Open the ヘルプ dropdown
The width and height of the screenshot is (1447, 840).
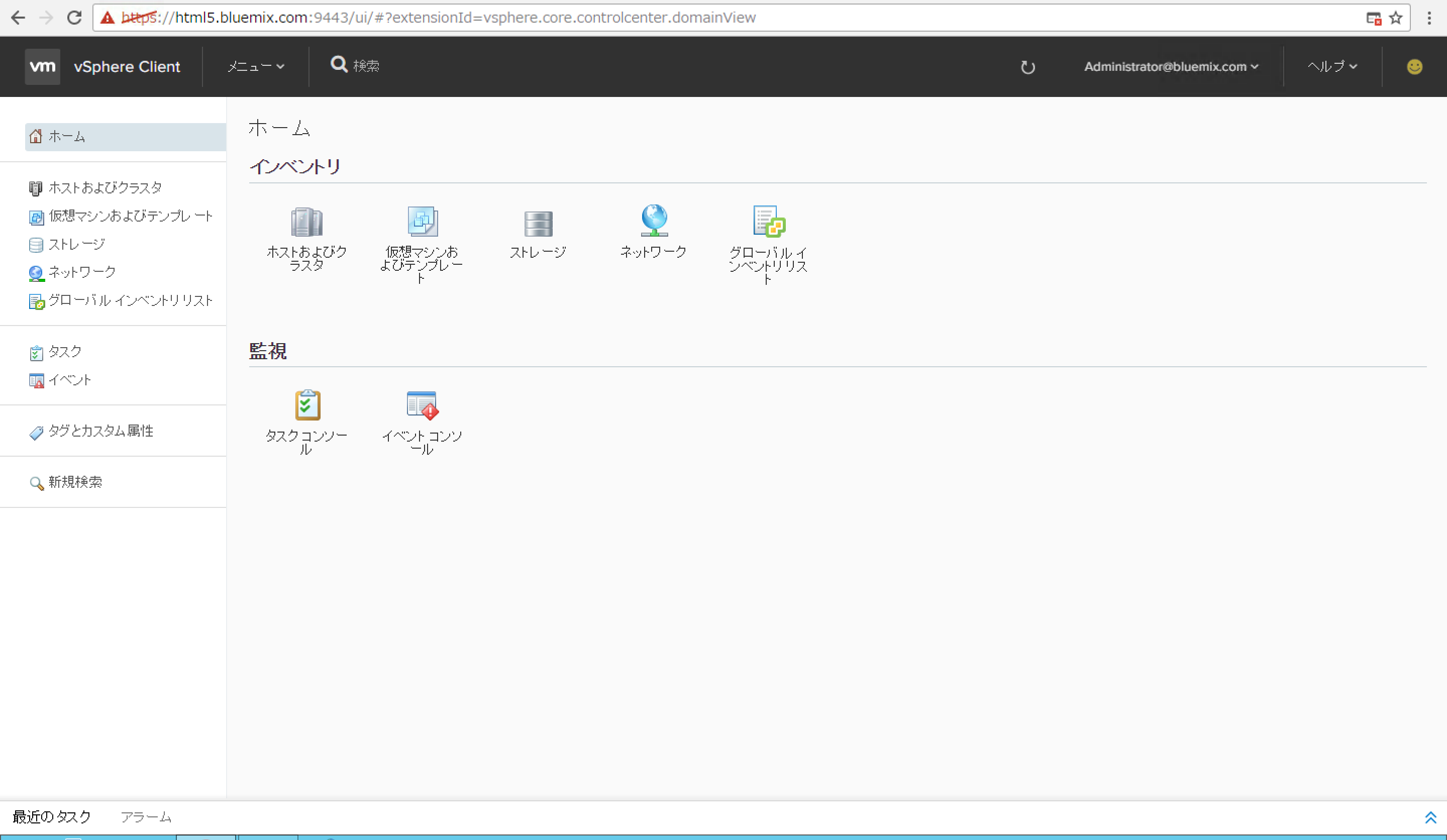click(x=1331, y=66)
